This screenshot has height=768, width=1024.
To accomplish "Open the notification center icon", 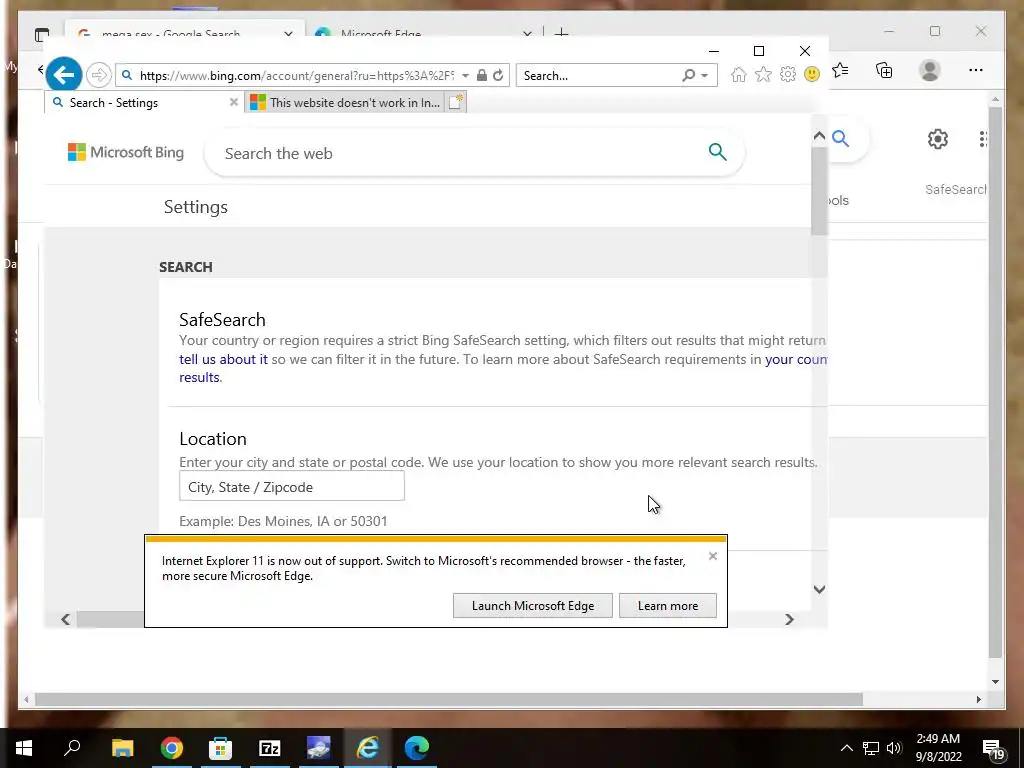I will [x=993, y=749].
